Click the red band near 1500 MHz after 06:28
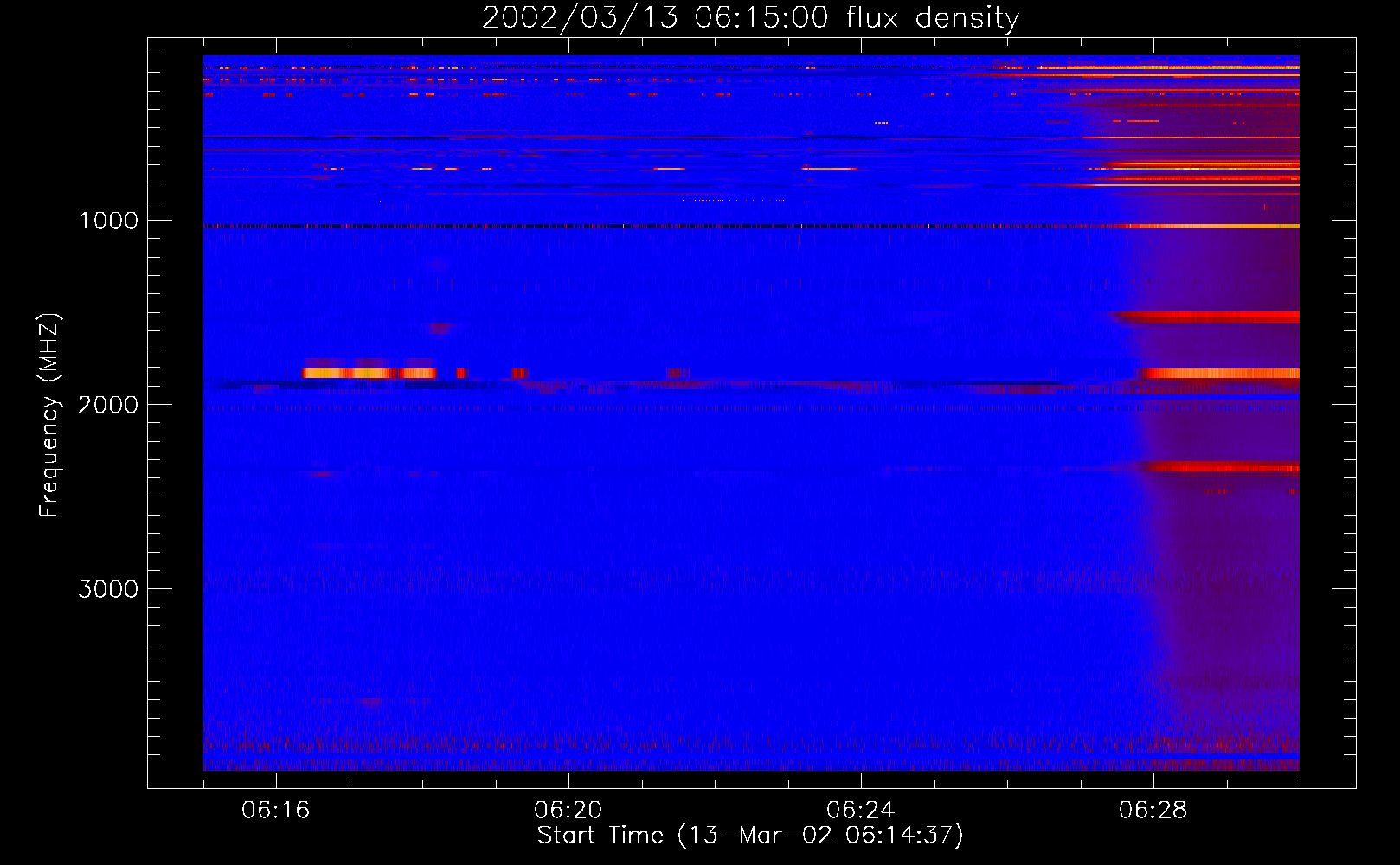The height and width of the screenshot is (865, 1400). pyautogui.click(x=1207, y=317)
